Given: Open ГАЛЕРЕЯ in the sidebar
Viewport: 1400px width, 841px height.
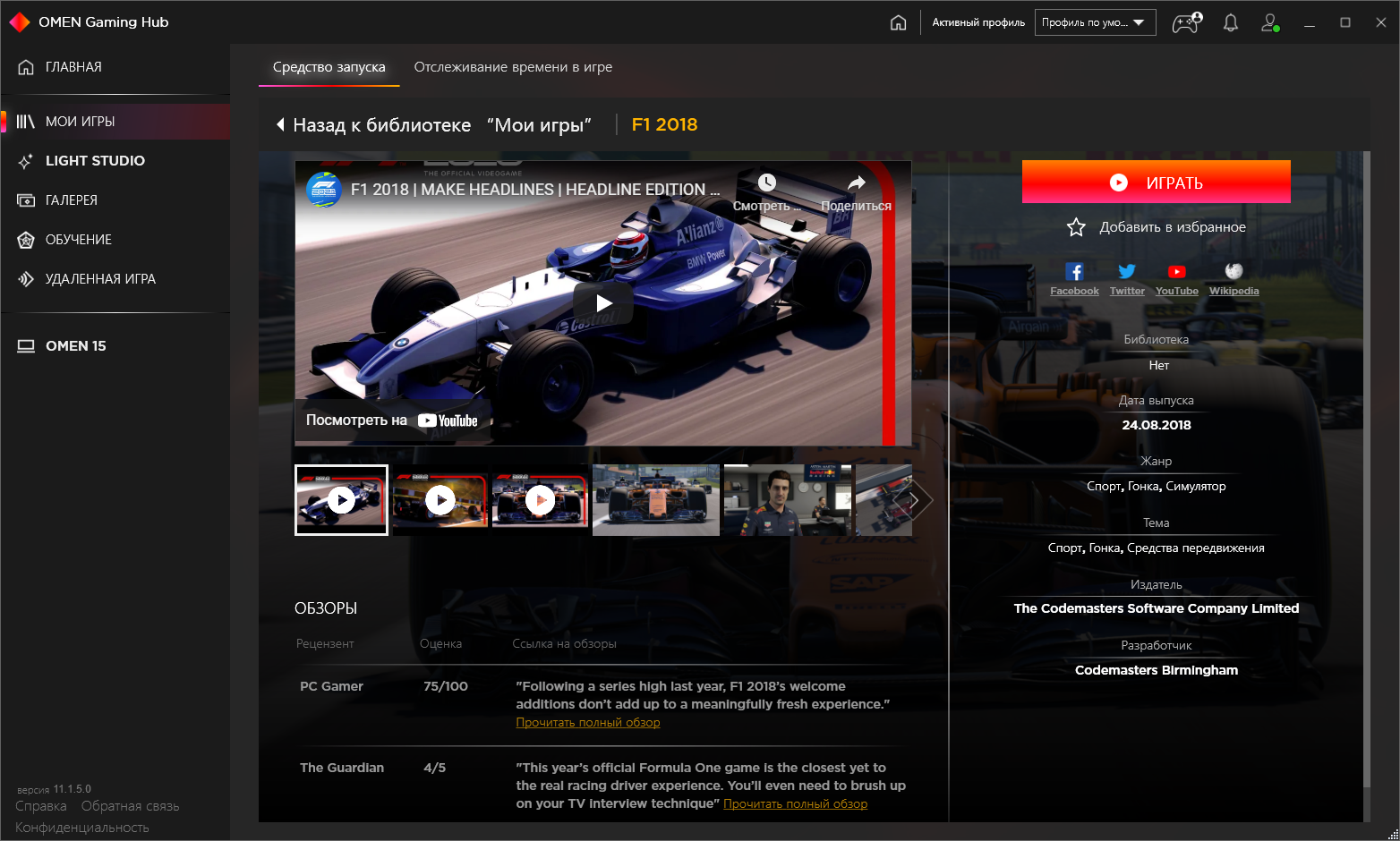Looking at the screenshot, I should tap(115, 200).
